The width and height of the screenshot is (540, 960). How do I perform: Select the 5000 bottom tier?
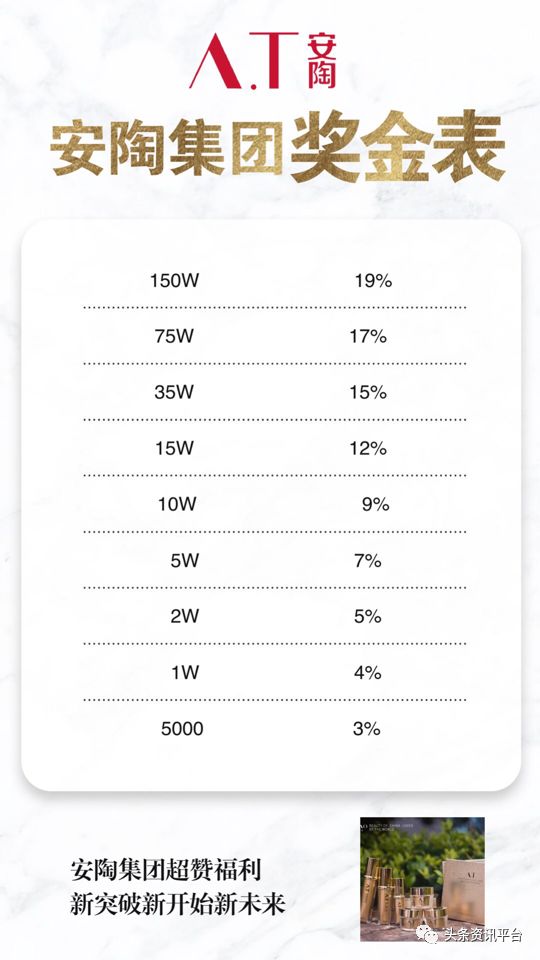(x=182, y=729)
